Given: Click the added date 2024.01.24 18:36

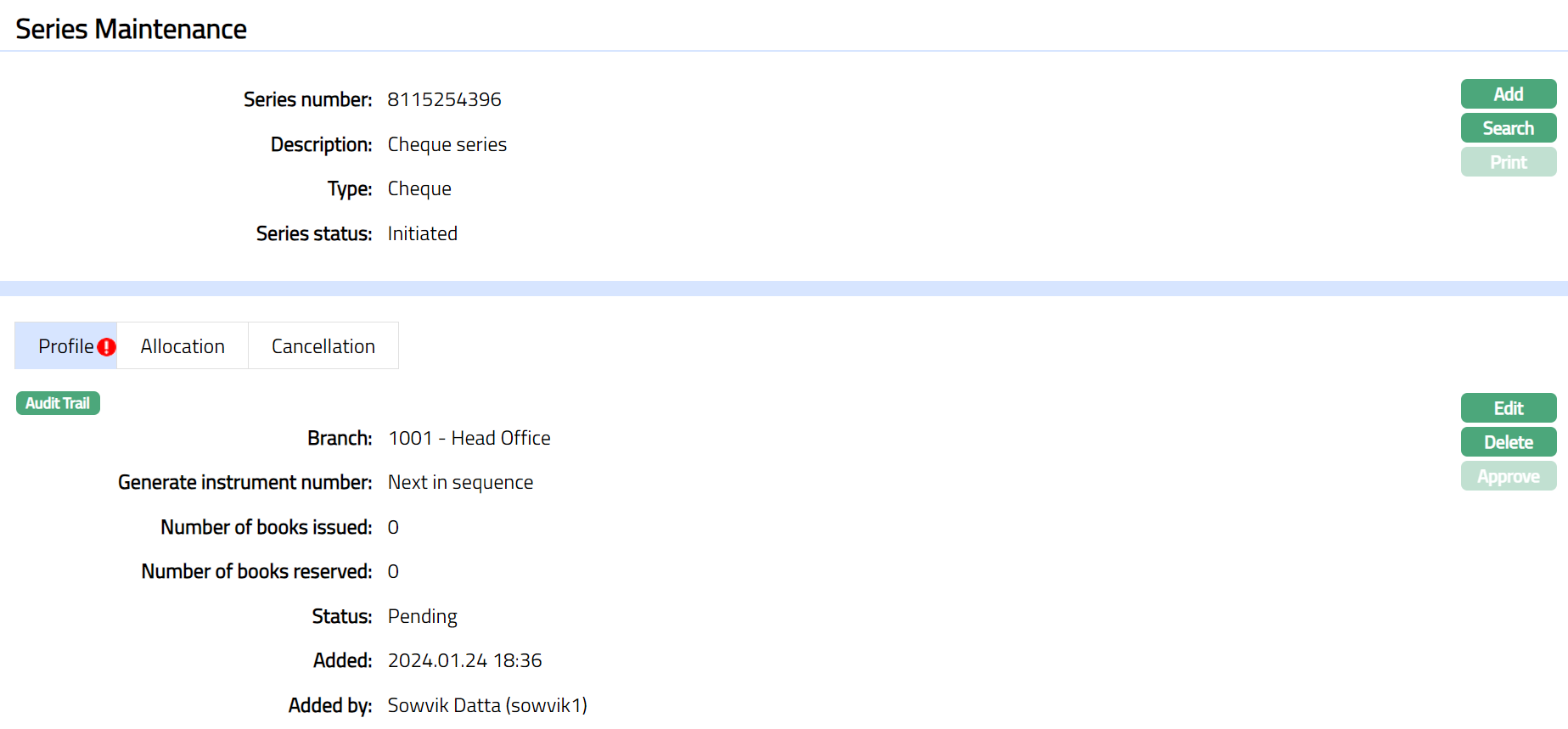Looking at the screenshot, I should (x=464, y=661).
